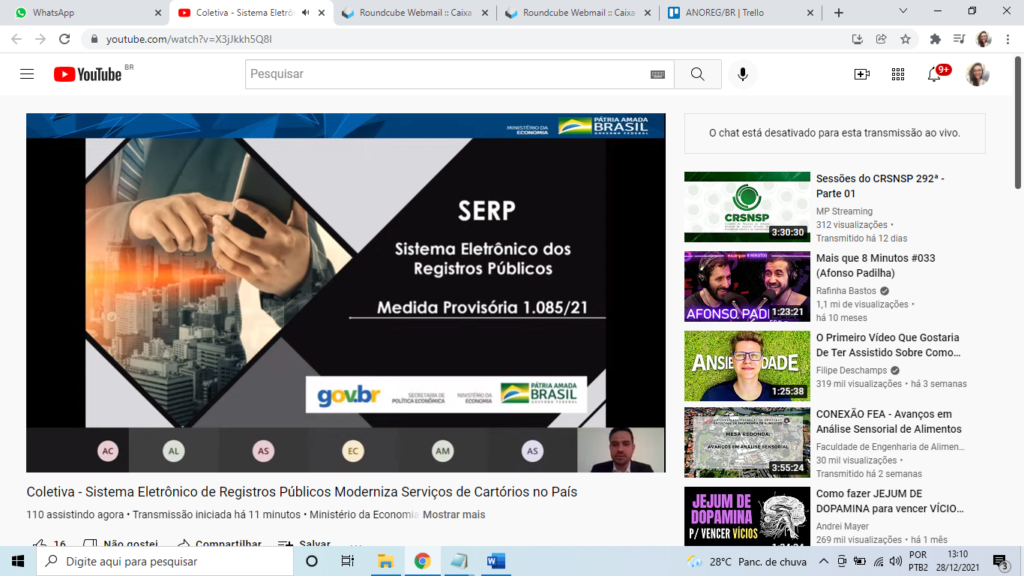Mute the Coletiva tab using its speaker icon
Screen dimensions: 1024x576
305,13
